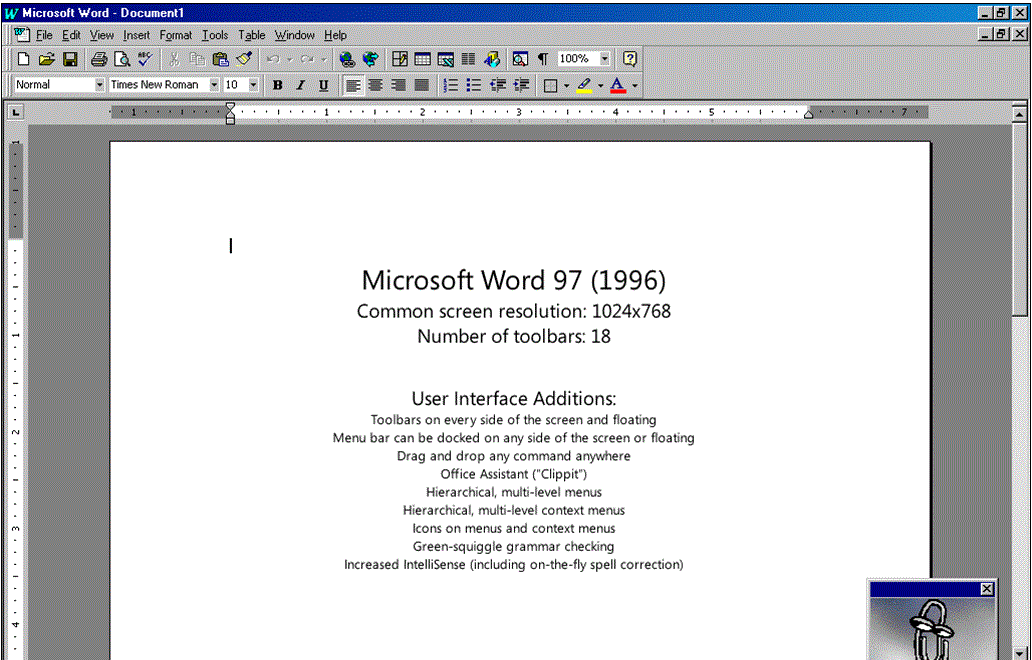Image resolution: width=1032 pixels, height=660 pixels.
Task: Open the Edit menu
Action: [x=71, y=35]
